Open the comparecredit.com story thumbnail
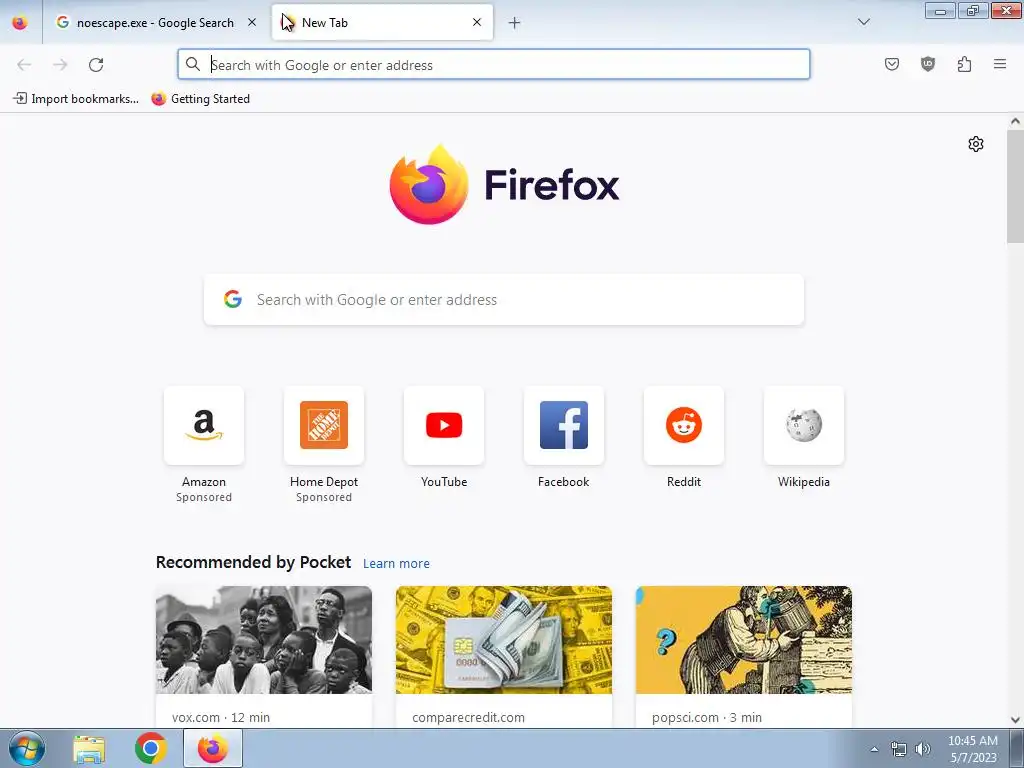The width and height of the screenshot is (1024, 768). 504,640
